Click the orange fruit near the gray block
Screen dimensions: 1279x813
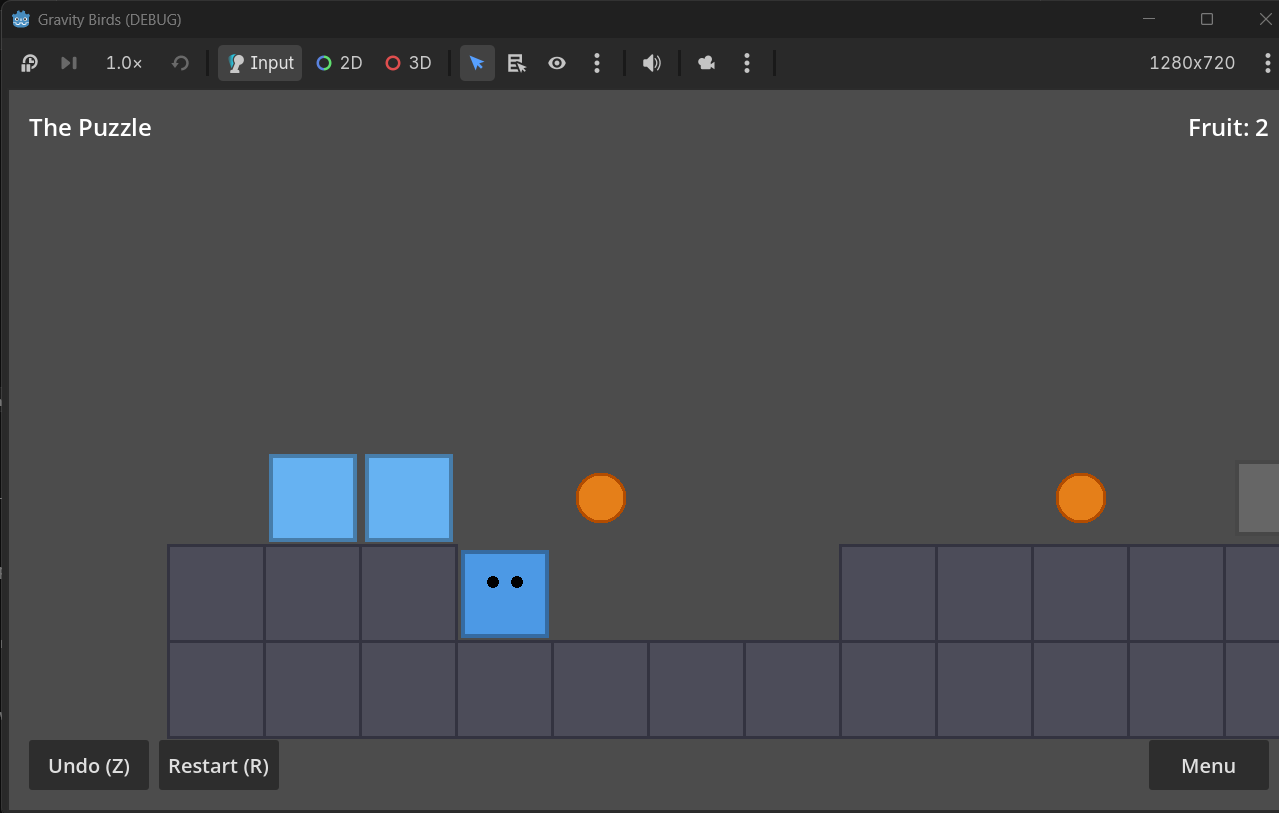1081,498
